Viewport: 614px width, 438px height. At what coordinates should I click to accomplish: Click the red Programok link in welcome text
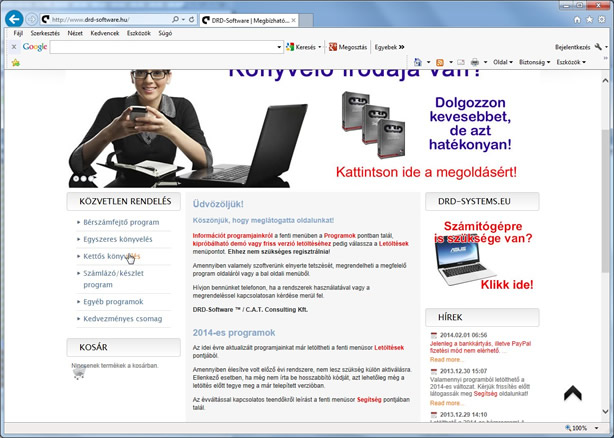pos(340,236)
